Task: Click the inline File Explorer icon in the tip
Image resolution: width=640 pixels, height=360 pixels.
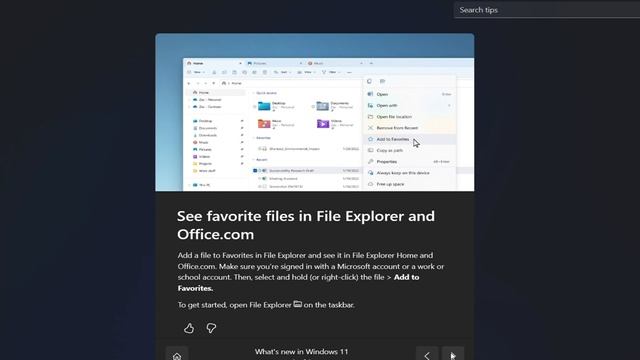Action: click(x=298, y=304)
